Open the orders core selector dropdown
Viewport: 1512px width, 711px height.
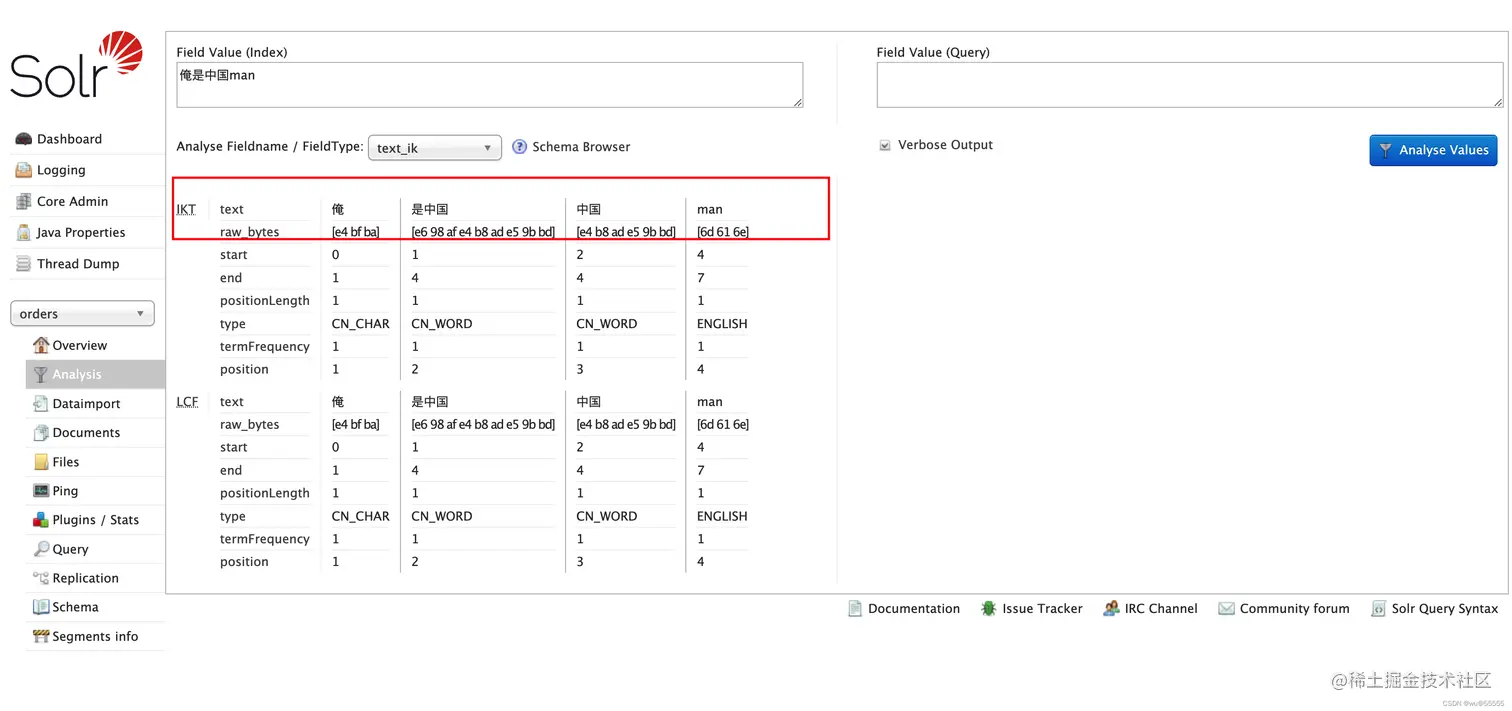tap(82, 313)
